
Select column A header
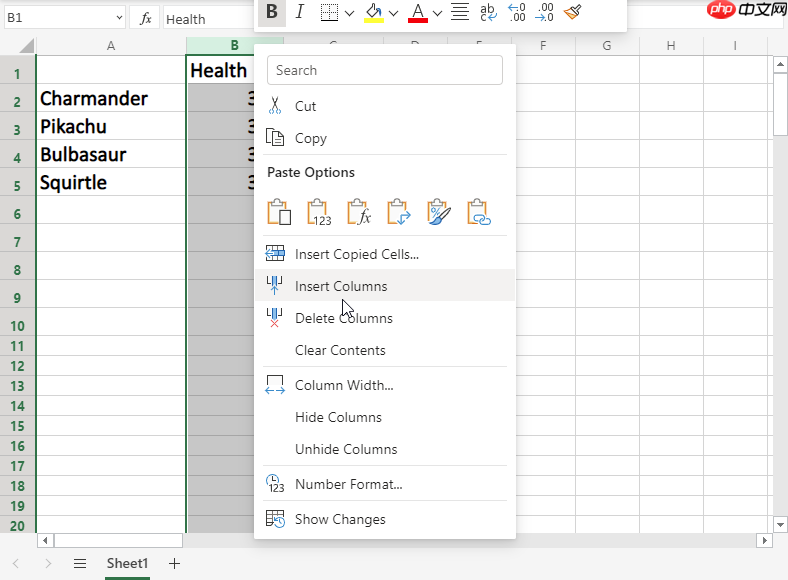pyautogui.click(x=111, y=46)
